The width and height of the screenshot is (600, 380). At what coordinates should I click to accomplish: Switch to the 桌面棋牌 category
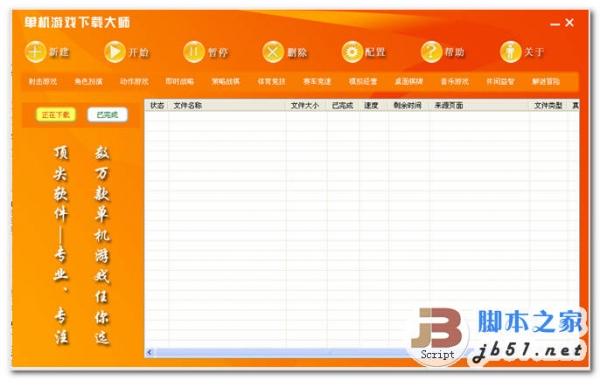pyautogui.click(x=409, y=82)
